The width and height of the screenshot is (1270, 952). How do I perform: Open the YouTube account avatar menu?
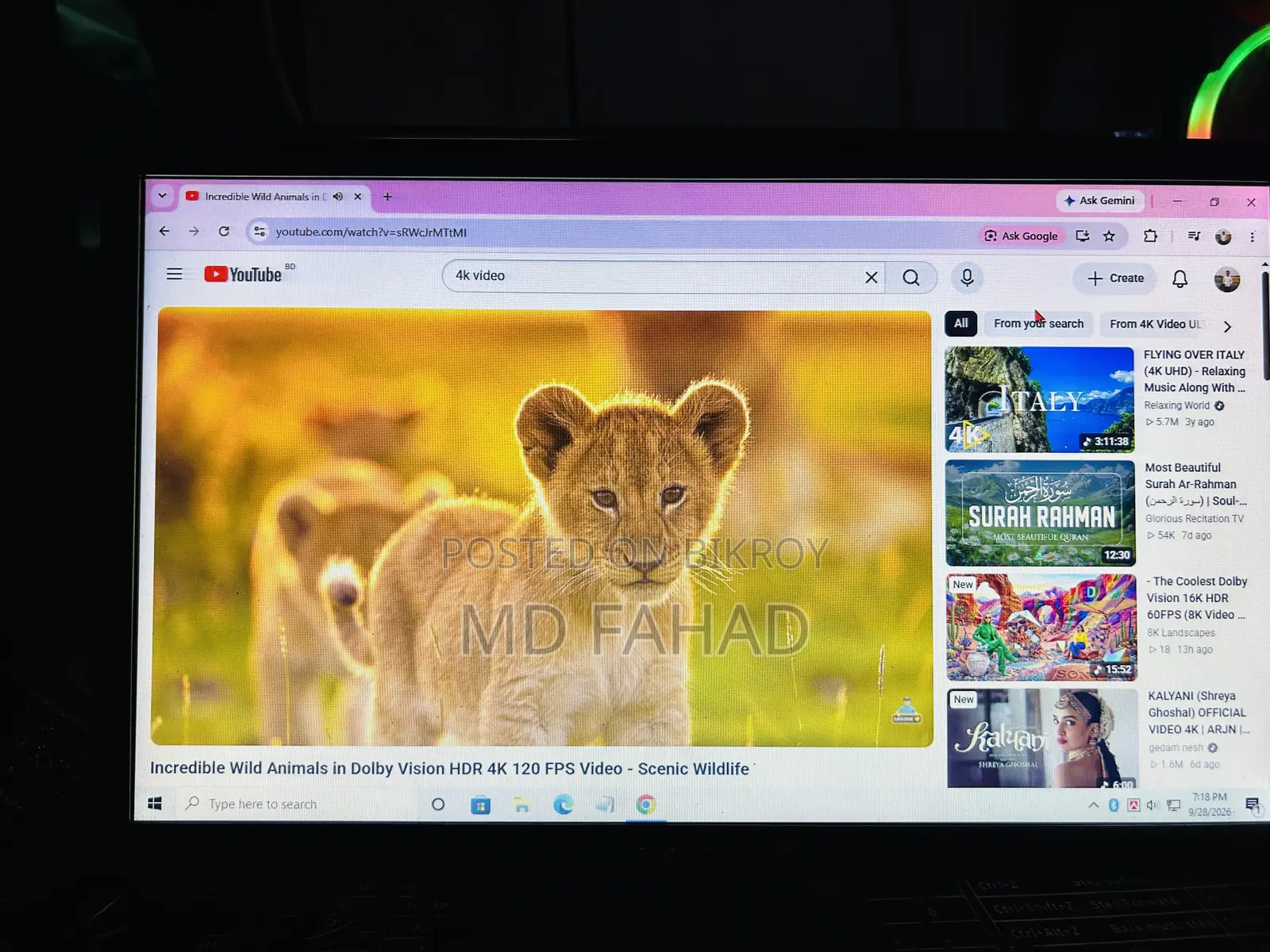[x=1227, y=279]
